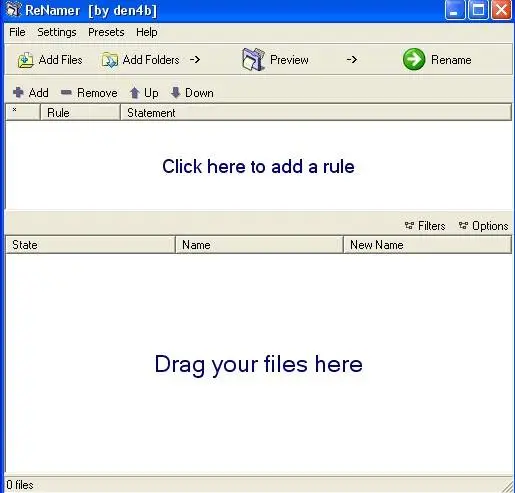The height and width of the screenshot is (493, 515).
Task: Open the Presets menu
Action: click(106, 32)
